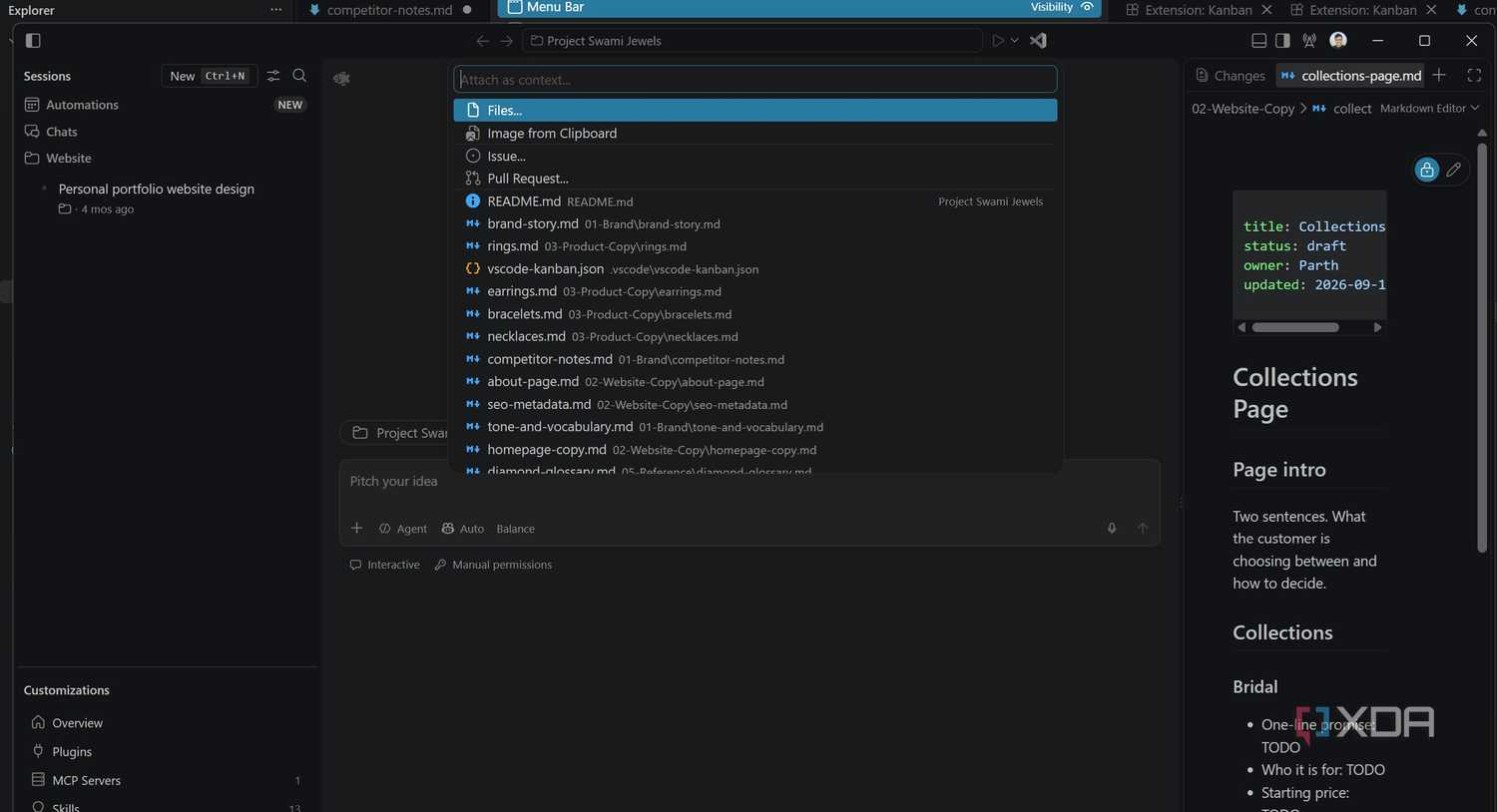Screen dimensions: 1497x812
Task: Select competitor-notes.md in the attach list
Action: click(x=755, y=359)
